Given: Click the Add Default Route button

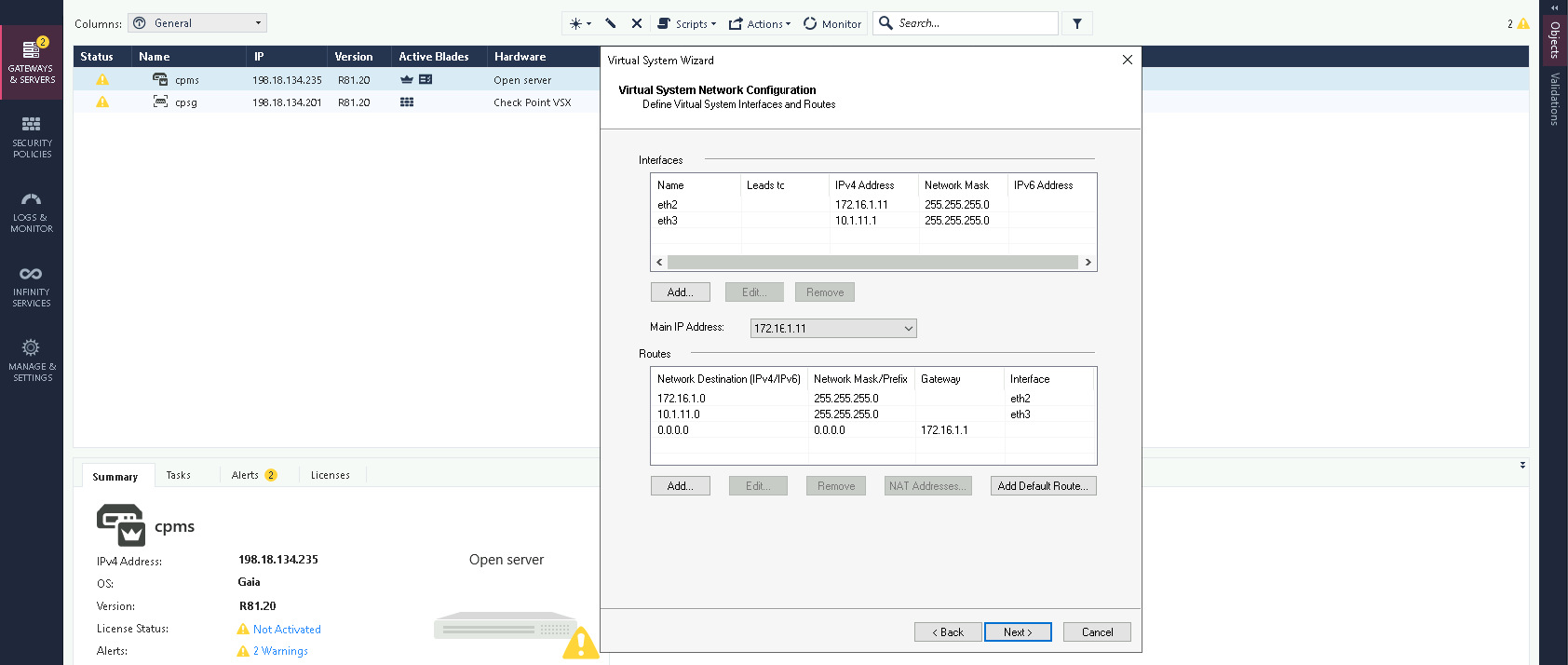Looking at the screenshot, I should pyautogui.click(x=1043, y=486).
